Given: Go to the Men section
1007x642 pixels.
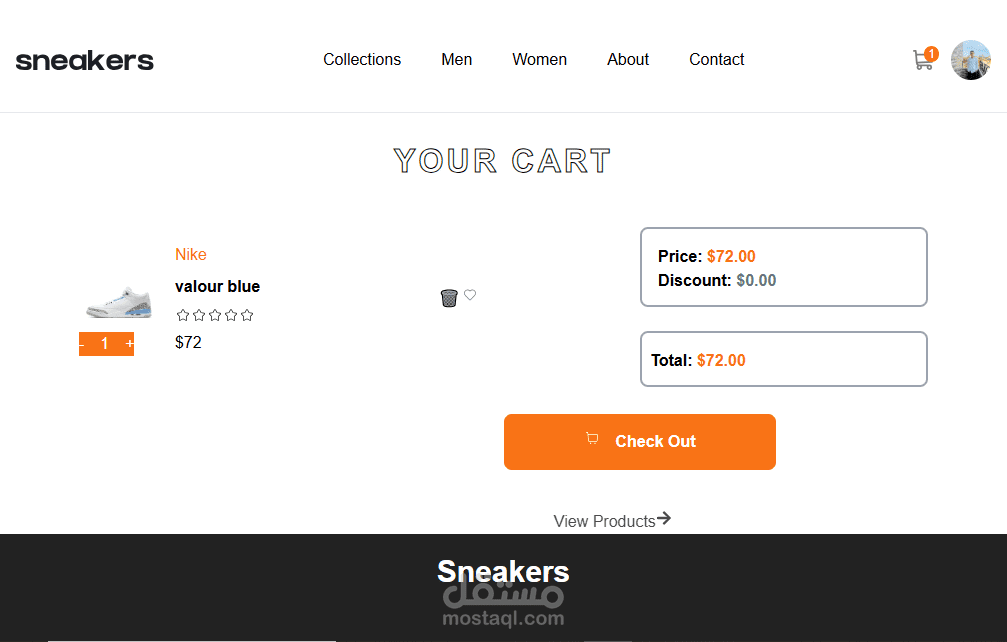Looking at the screenshot, I should [x=457, y=60].
